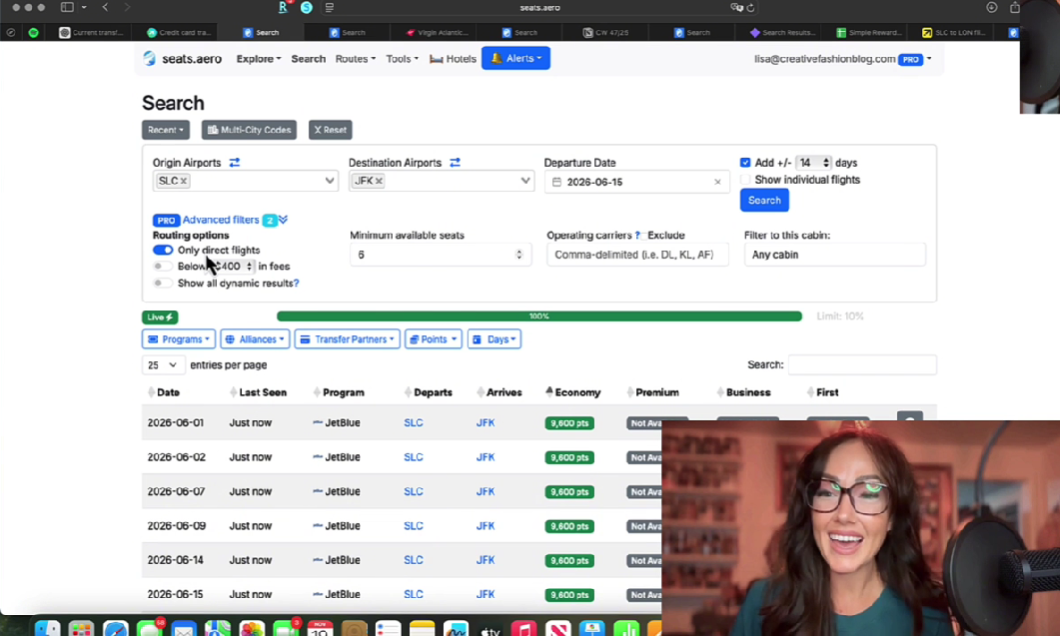Open Search nav menu item
This screenshot has width=1060, height=636.
tap(308, 59)
